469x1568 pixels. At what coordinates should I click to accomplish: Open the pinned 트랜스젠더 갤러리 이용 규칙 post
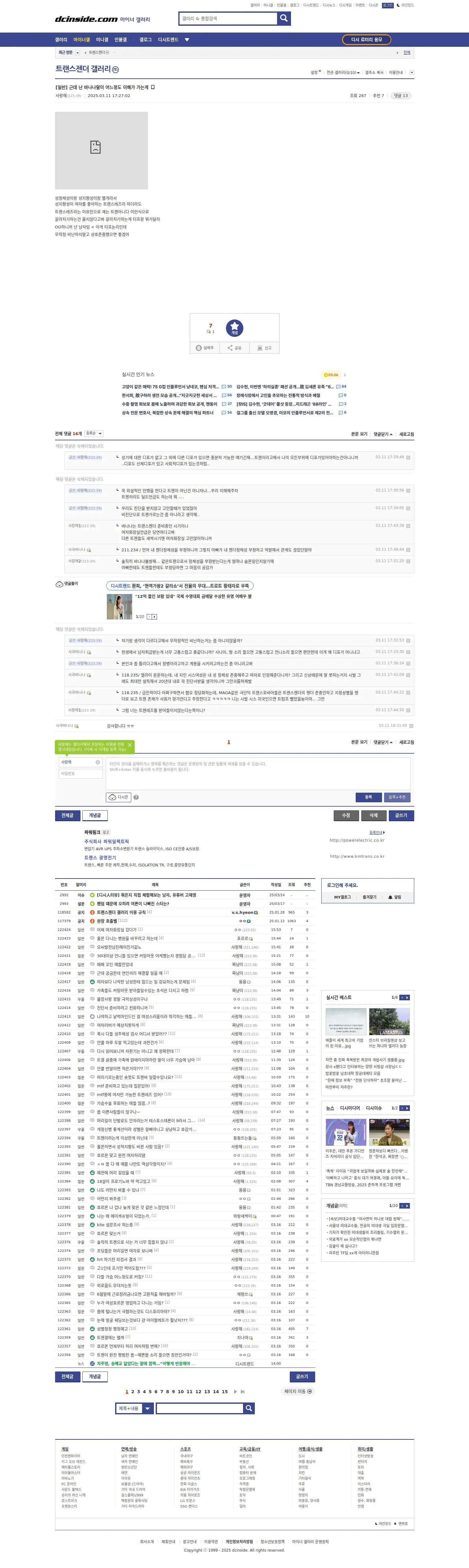(121, 912)
